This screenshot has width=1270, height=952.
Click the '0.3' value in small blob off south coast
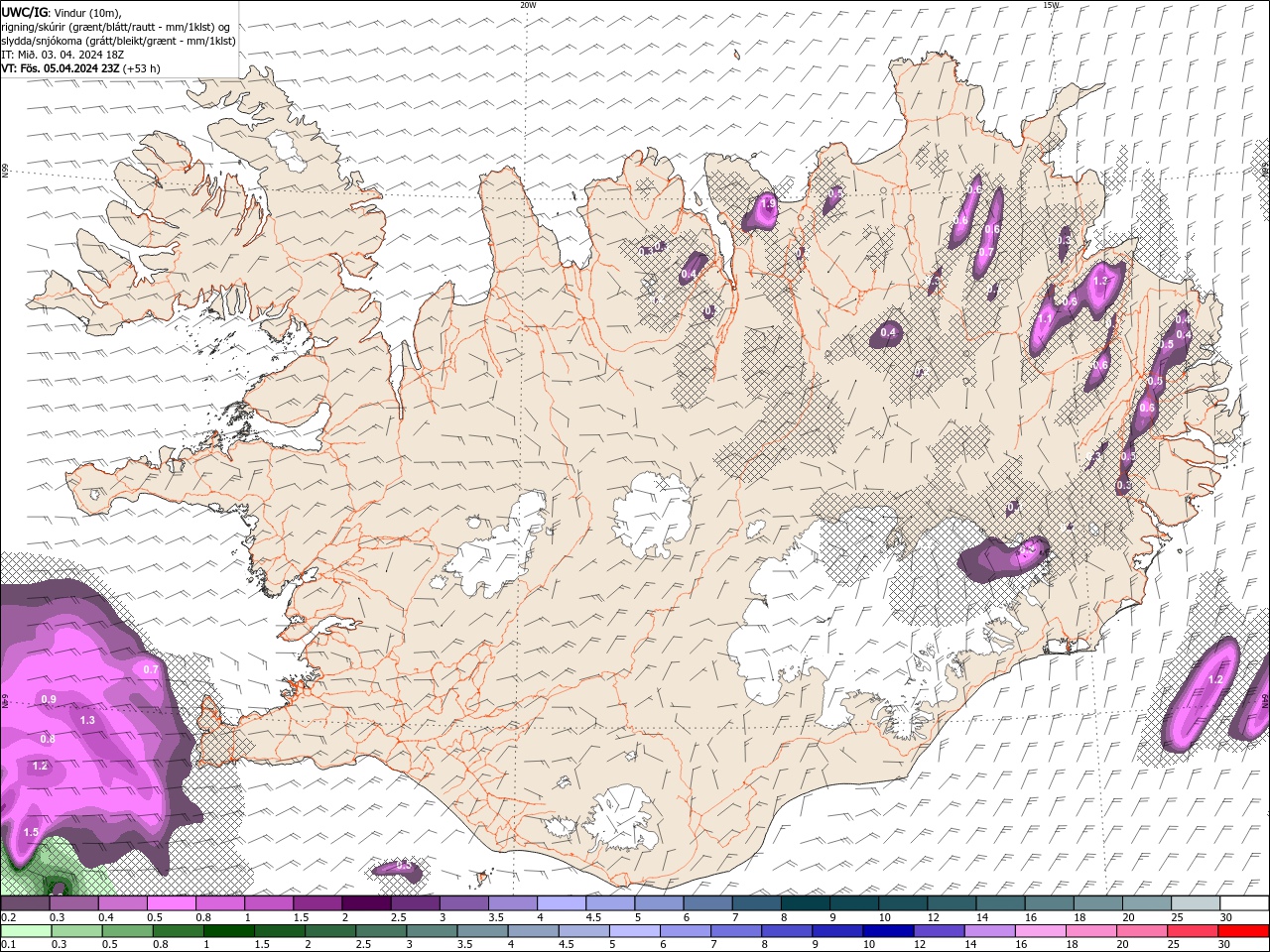coord(404,867)
